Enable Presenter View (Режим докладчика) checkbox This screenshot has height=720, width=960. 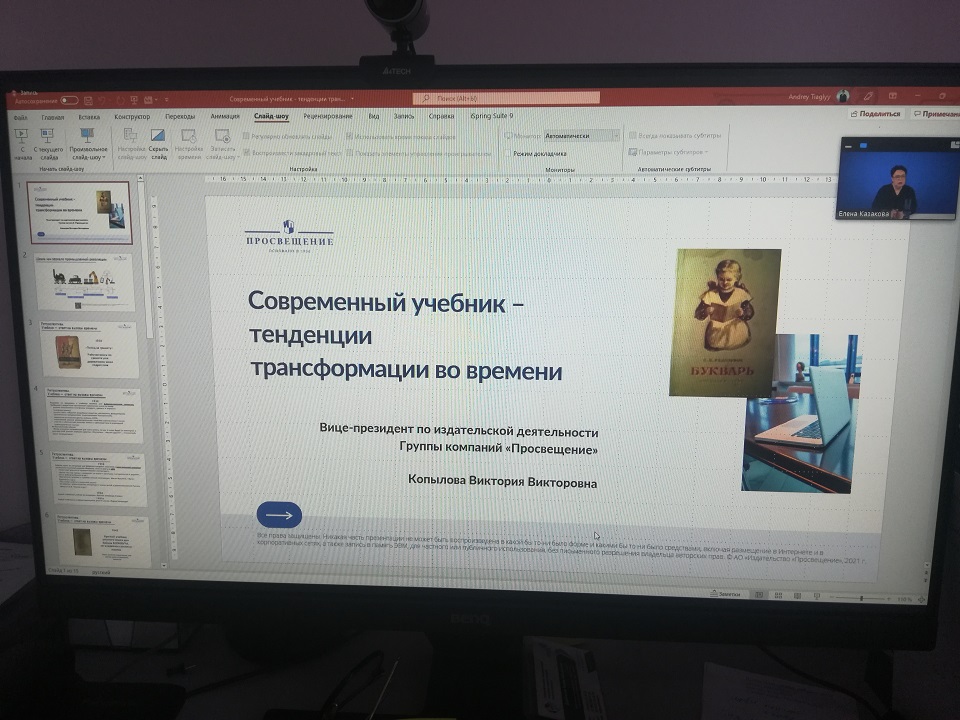point(508,154)
